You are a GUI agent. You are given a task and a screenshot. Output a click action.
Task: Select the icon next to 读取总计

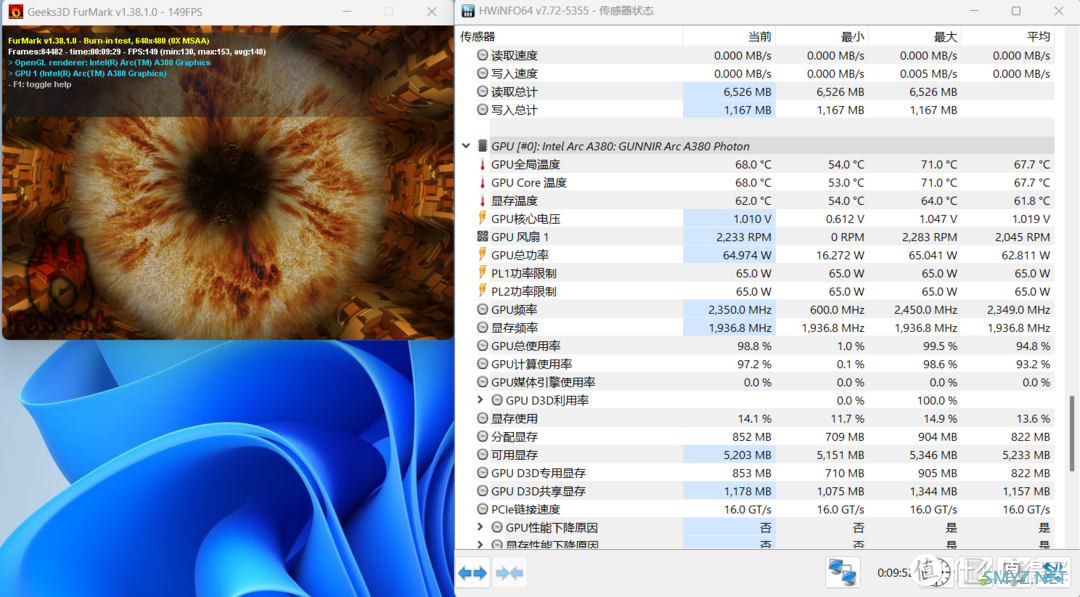pos(482,92)
